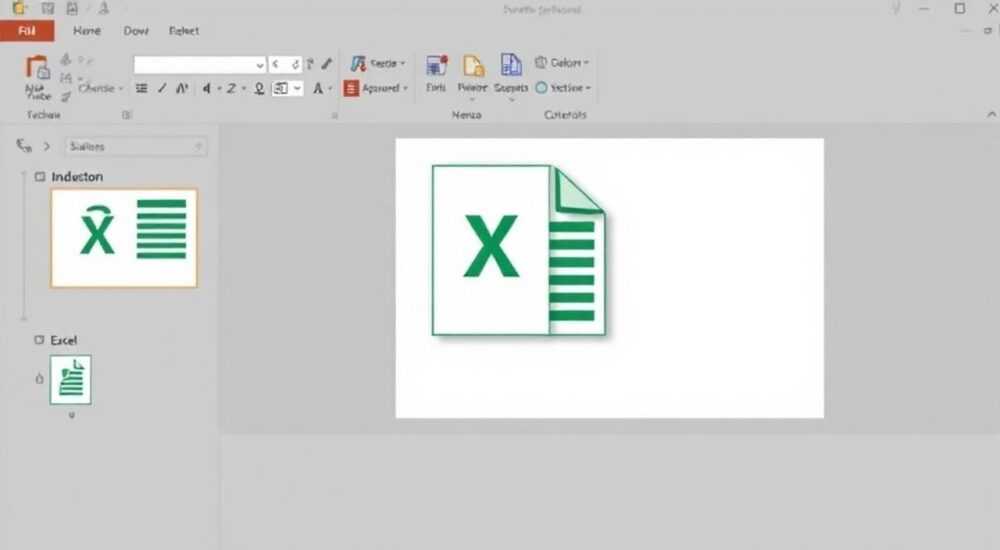Image resolution: width=1000 pixels, height=550 pixels.
Task: Click the font size box
Action: tap(285, 64)
